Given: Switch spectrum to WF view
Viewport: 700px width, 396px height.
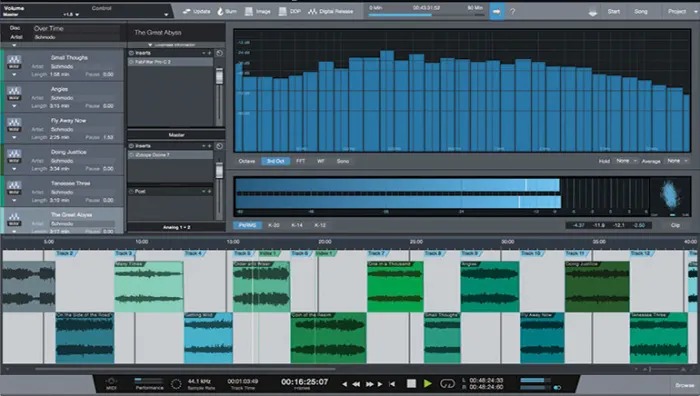Looking at the screenshot, I should (321, 161).
